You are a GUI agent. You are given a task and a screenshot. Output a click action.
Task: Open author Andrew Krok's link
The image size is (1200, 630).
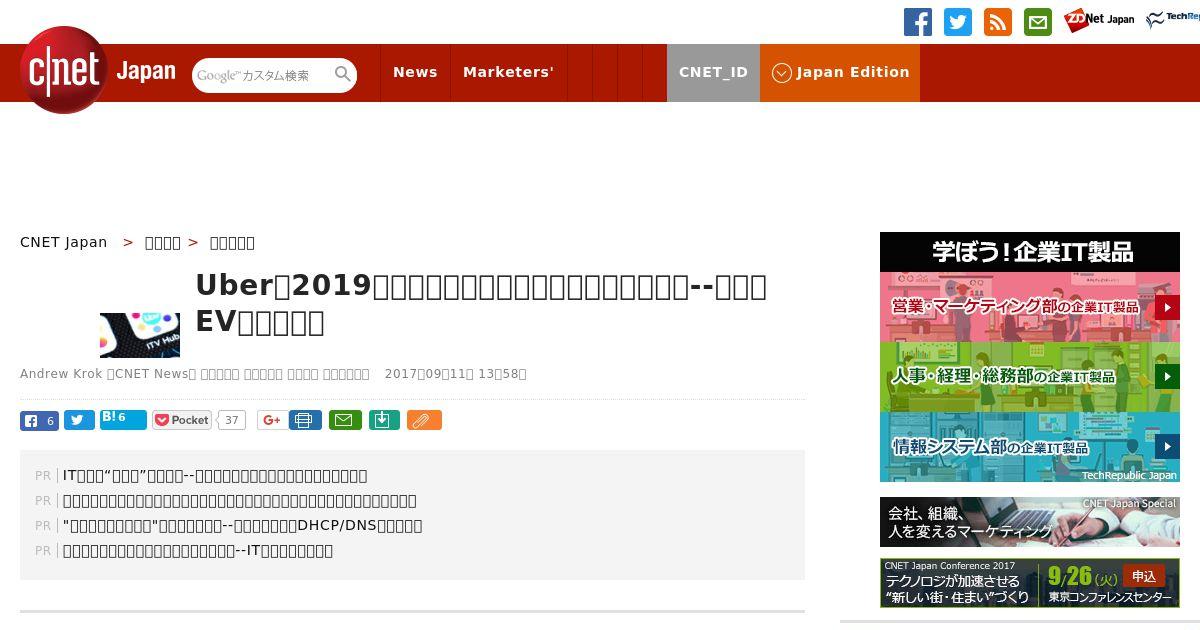62,374
